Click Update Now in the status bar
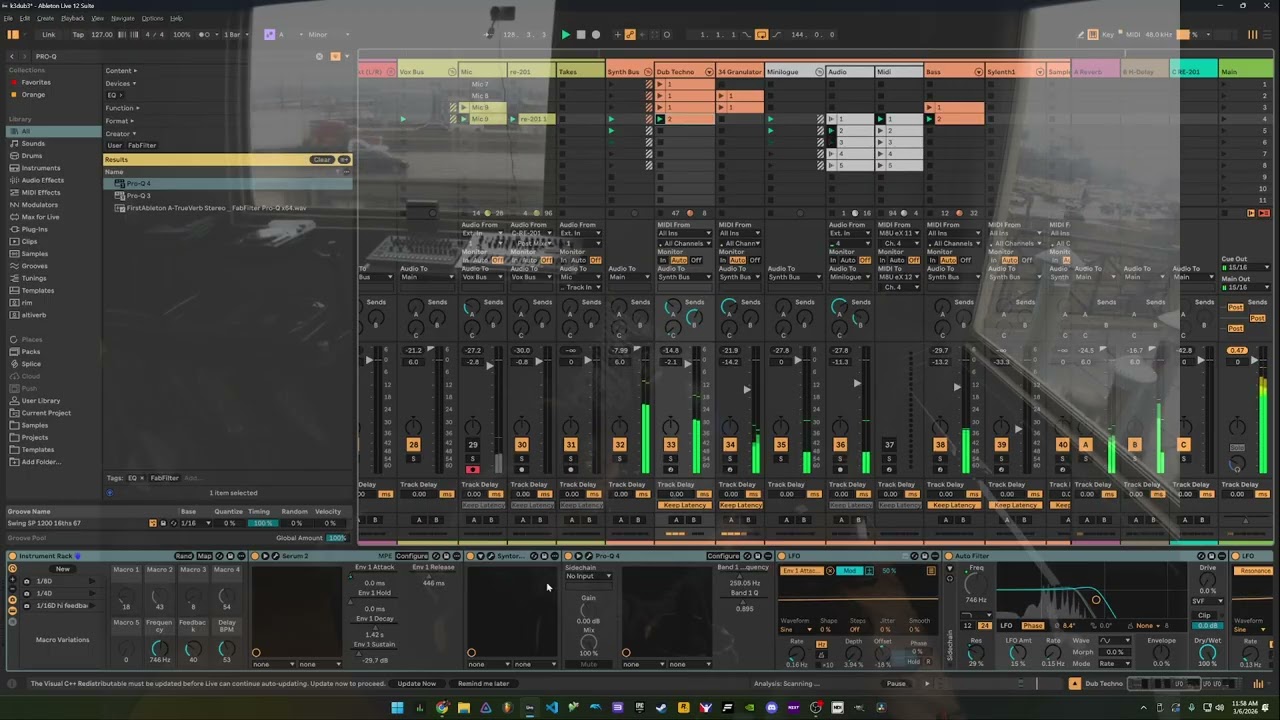 coord(417,684)
